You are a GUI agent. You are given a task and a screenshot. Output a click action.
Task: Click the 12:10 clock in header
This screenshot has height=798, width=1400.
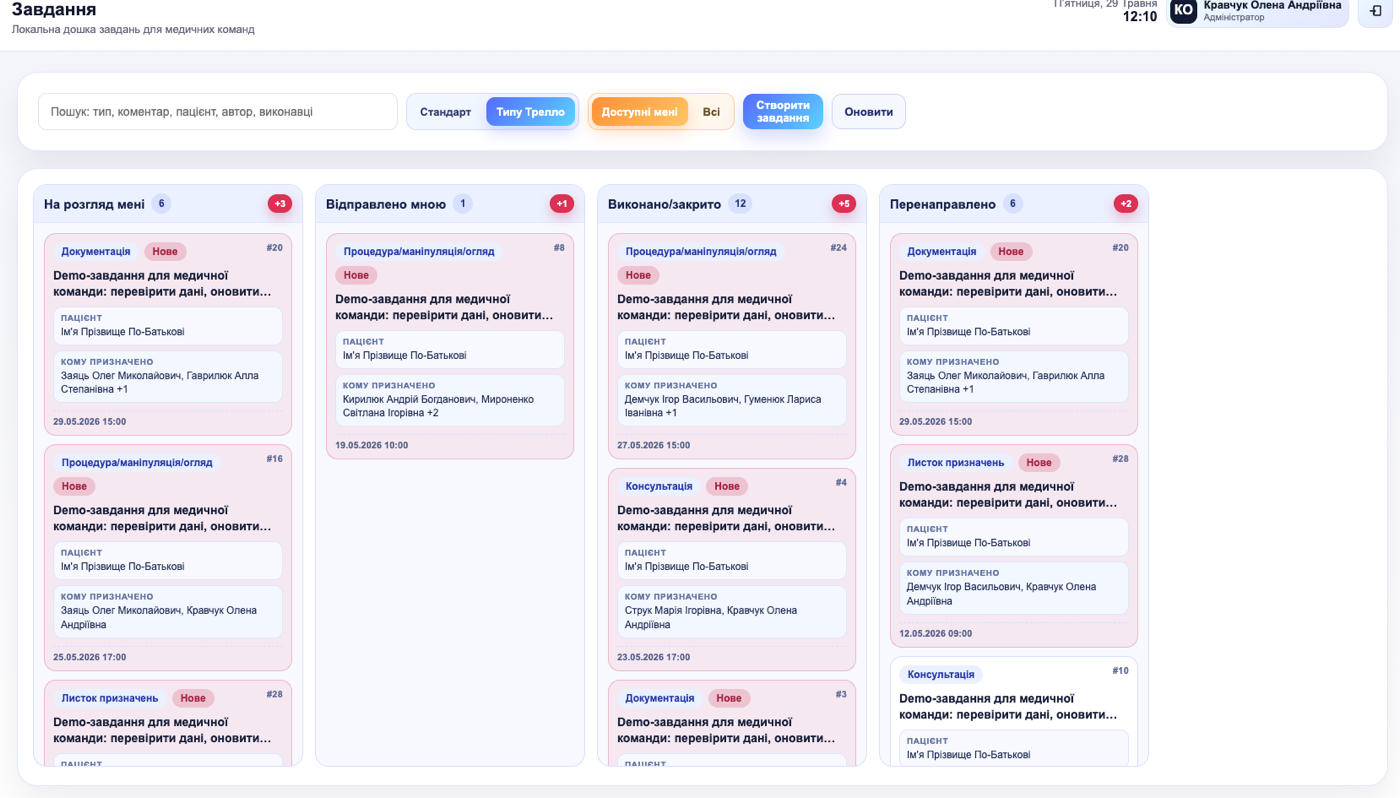point(1140,17)
